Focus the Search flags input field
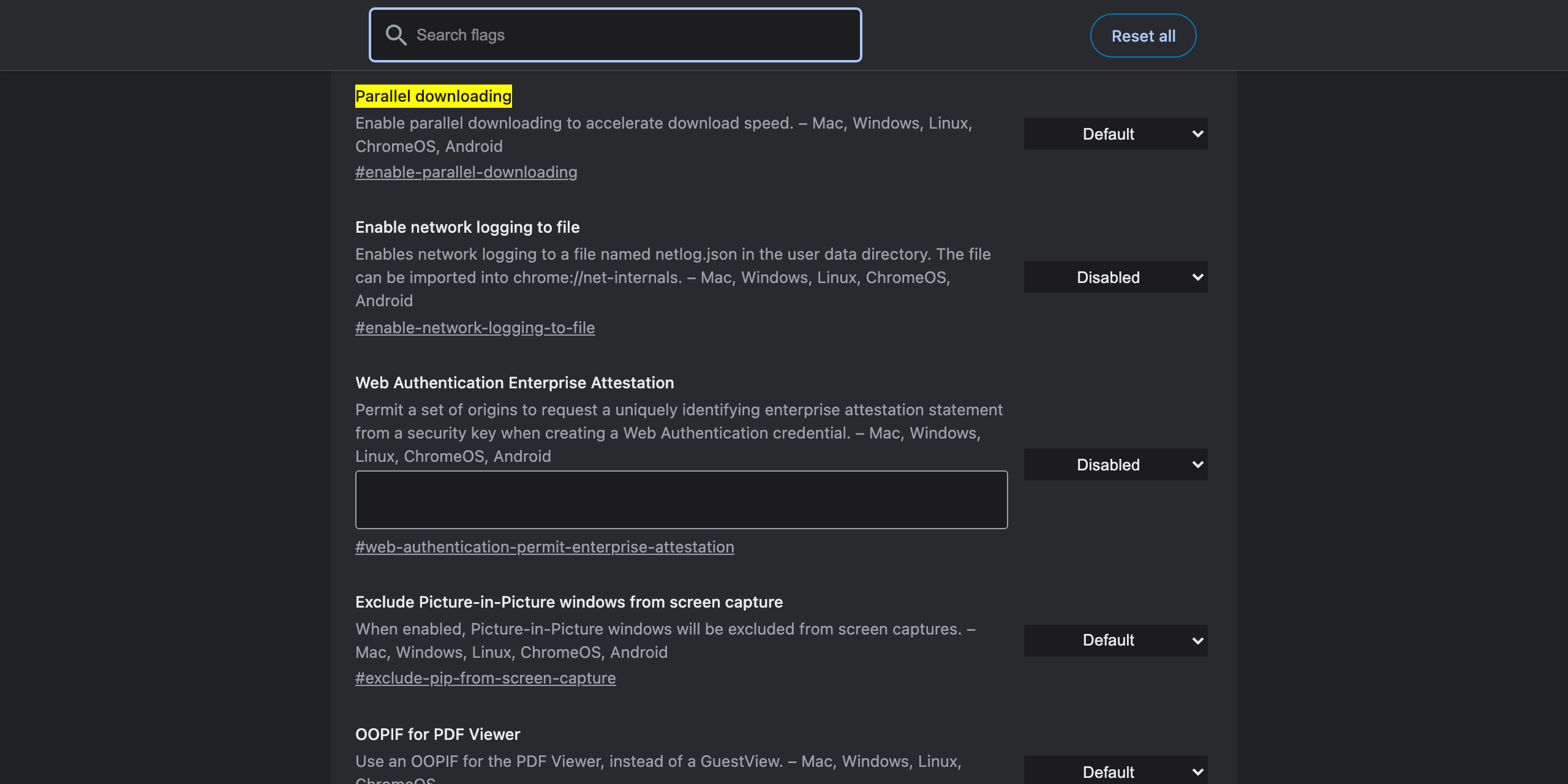1568x784 pixels. pyautogui.click(x=615, y=35)
